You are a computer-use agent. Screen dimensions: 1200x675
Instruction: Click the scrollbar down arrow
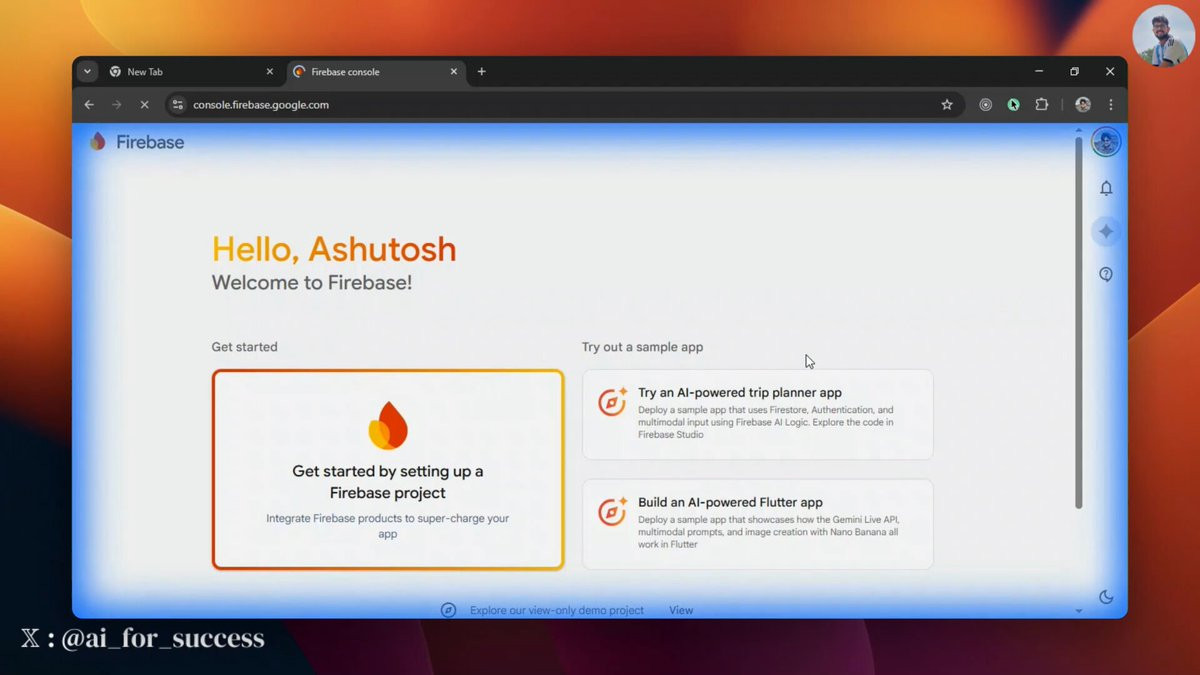tap(1078, 610)
